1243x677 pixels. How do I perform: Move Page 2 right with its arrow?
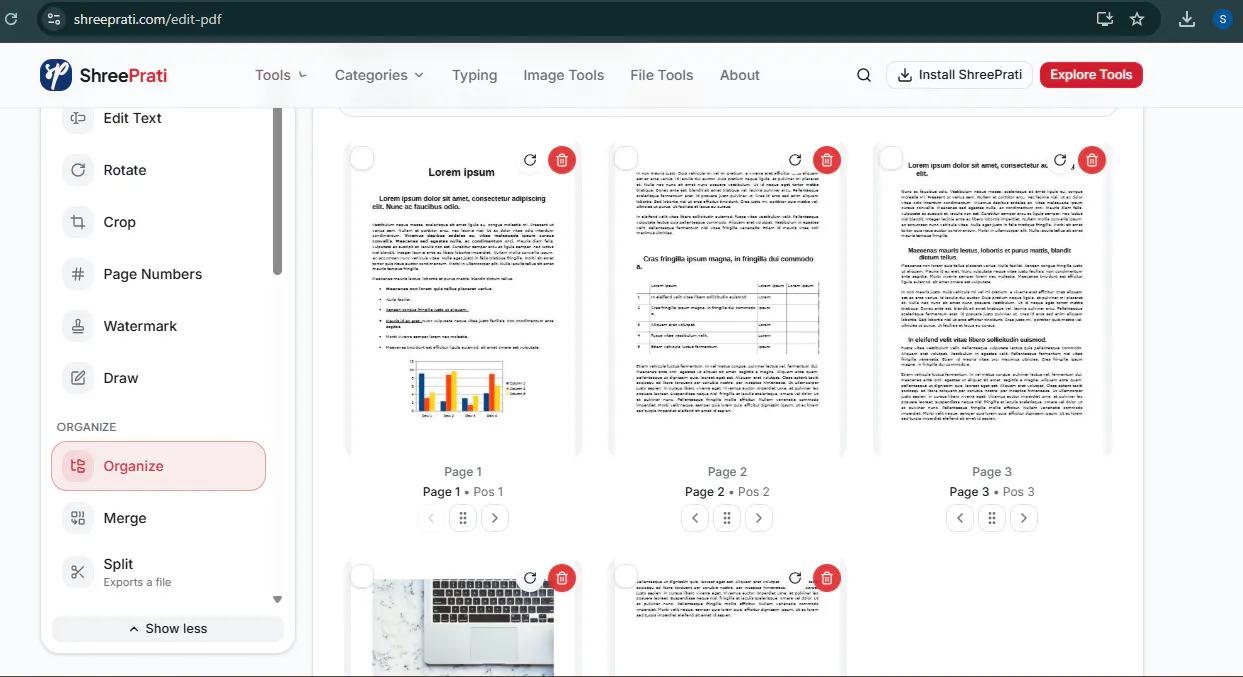(x=759, y=518)
